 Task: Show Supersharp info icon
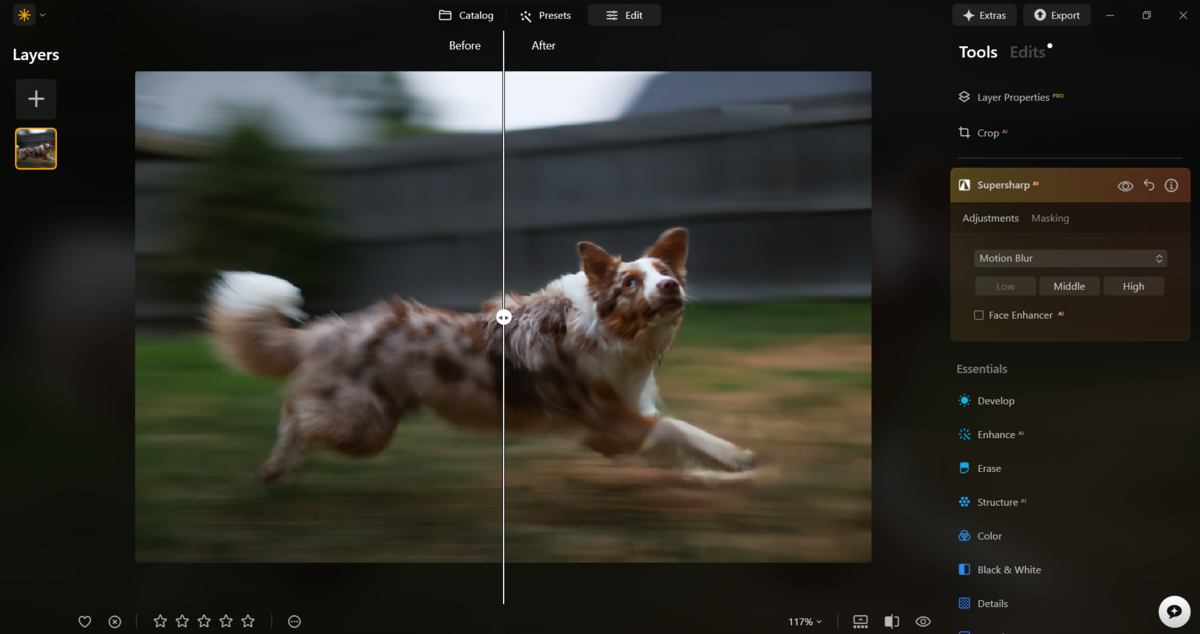click(x=1171, y=185)
